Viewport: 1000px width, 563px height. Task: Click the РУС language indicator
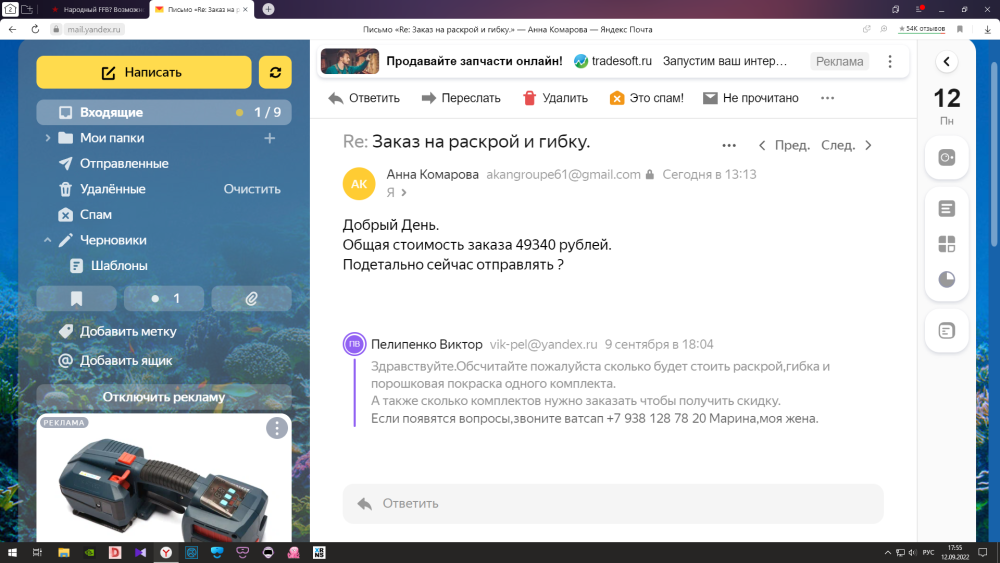(929, 552)
